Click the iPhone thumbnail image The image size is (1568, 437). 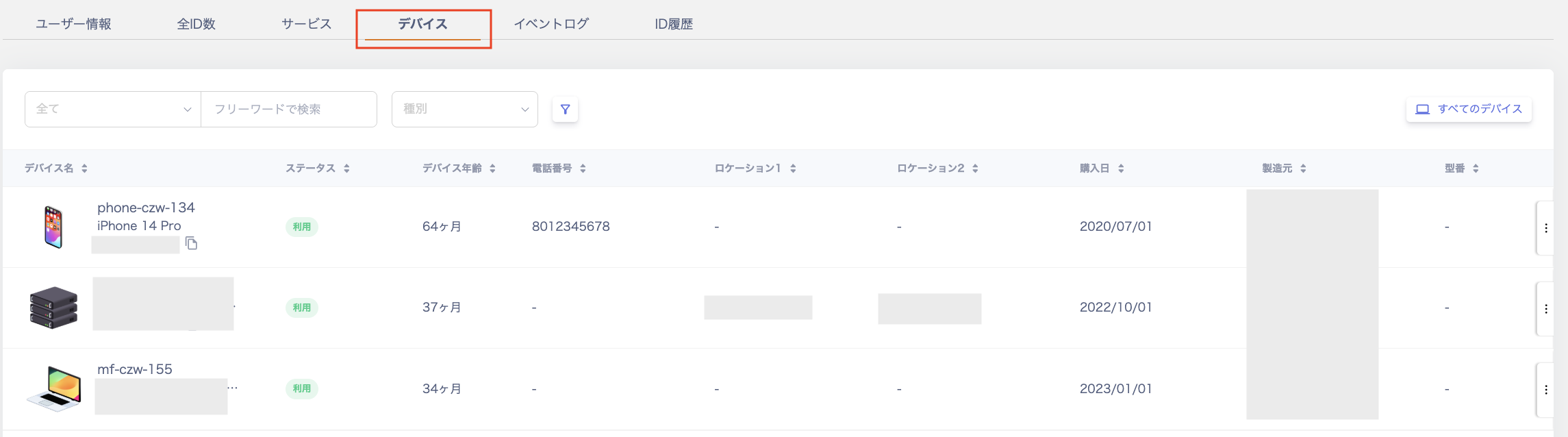tap(53, 227)
